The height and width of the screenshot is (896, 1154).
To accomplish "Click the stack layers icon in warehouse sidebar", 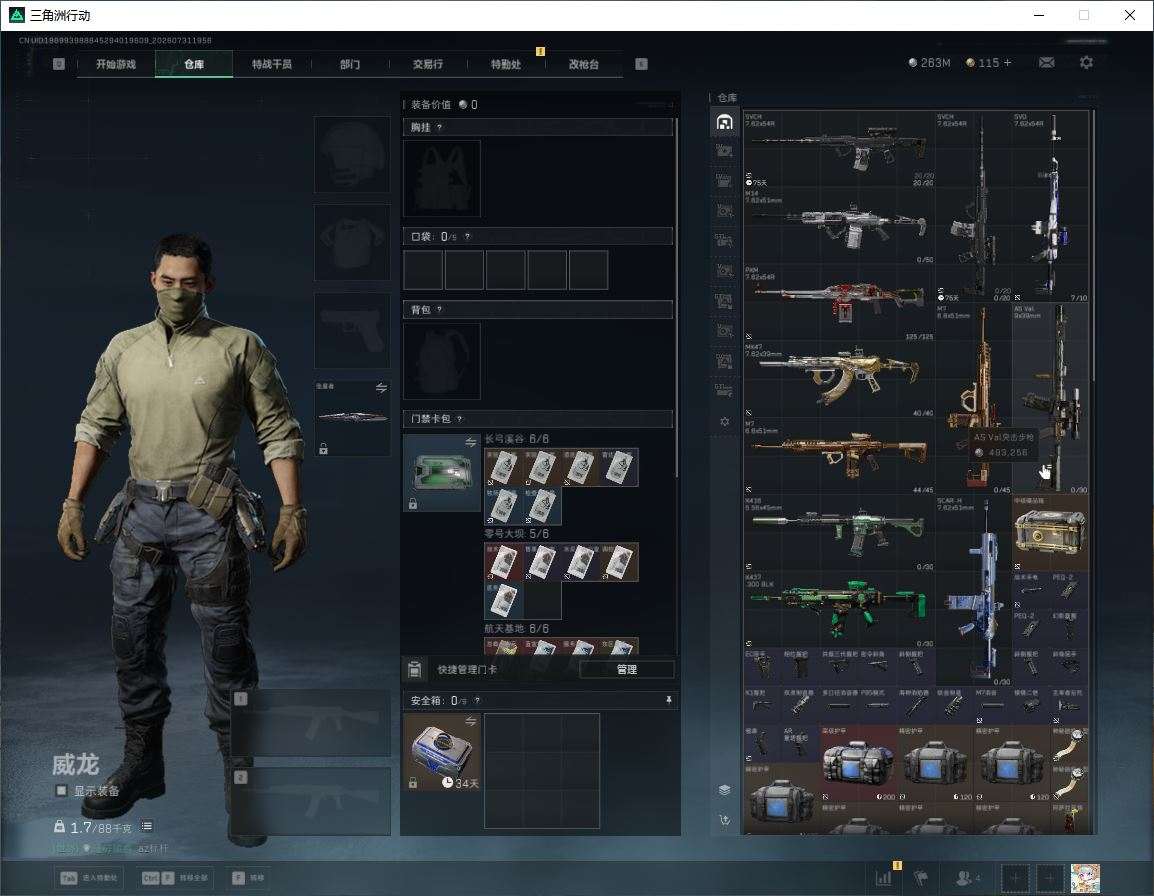I will tap(724, 790).
